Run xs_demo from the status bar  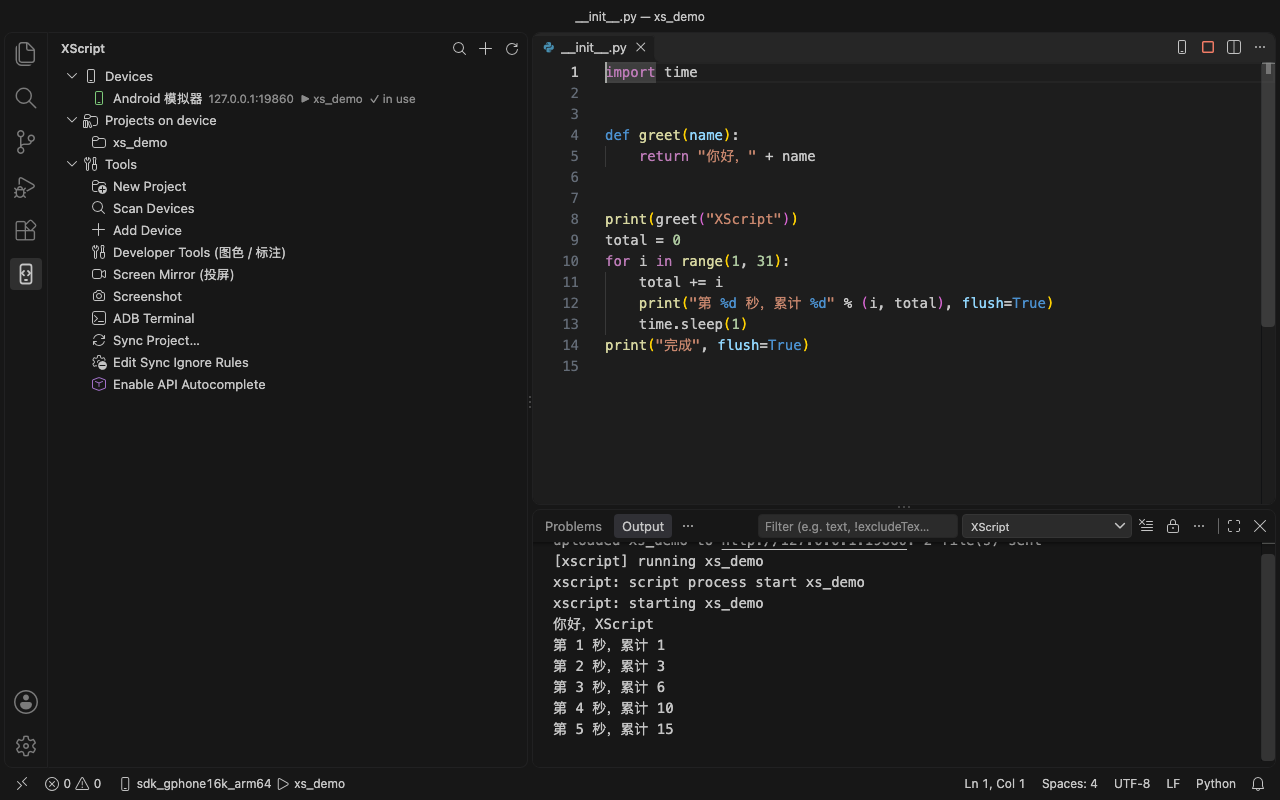[x=311, y=784]
